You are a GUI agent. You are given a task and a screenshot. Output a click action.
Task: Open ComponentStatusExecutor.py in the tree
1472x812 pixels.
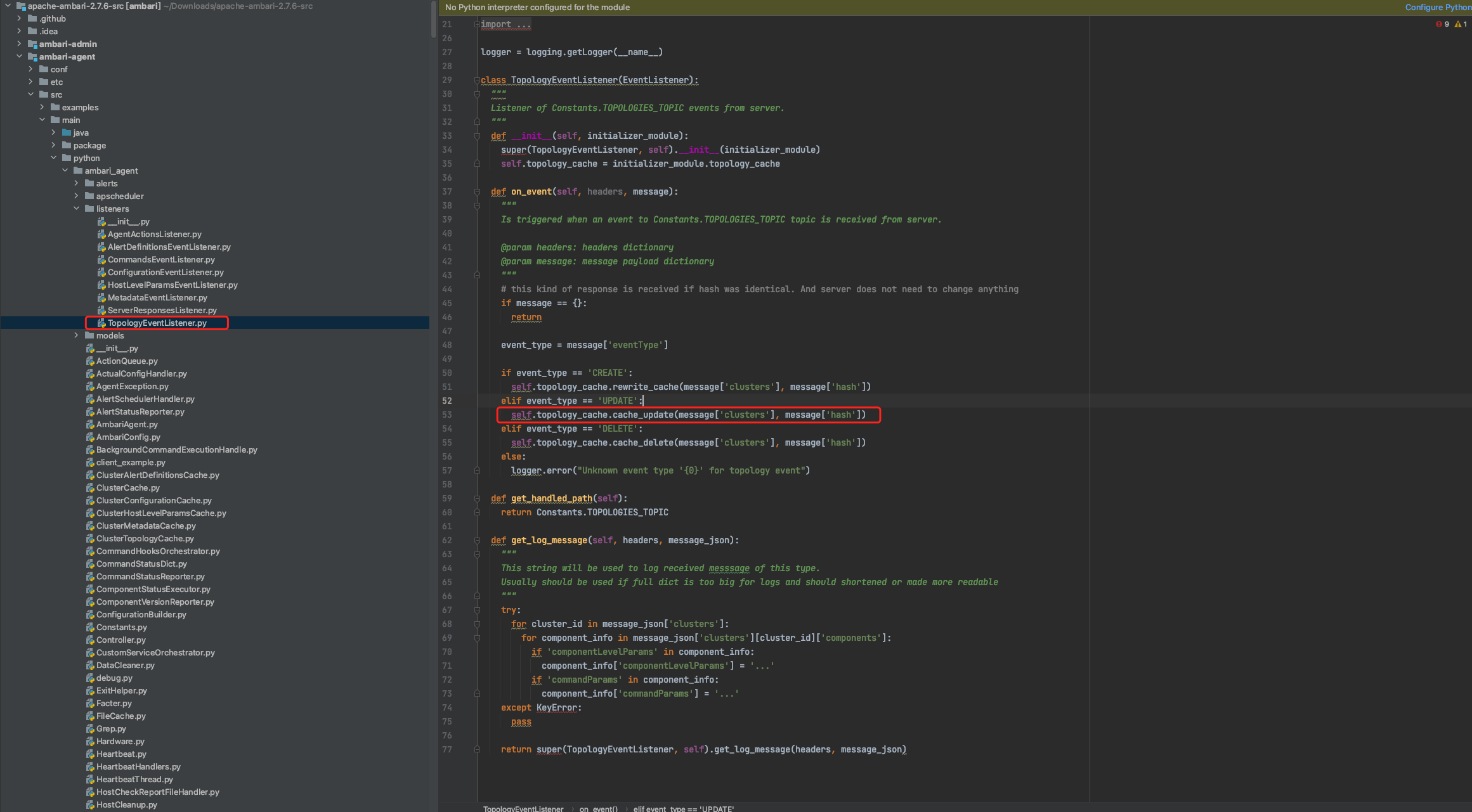[153, 590]
